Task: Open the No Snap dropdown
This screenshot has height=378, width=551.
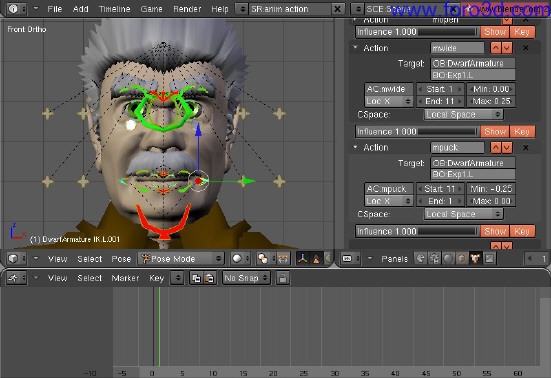Action: pyautogui.click(x=246, y=278)
